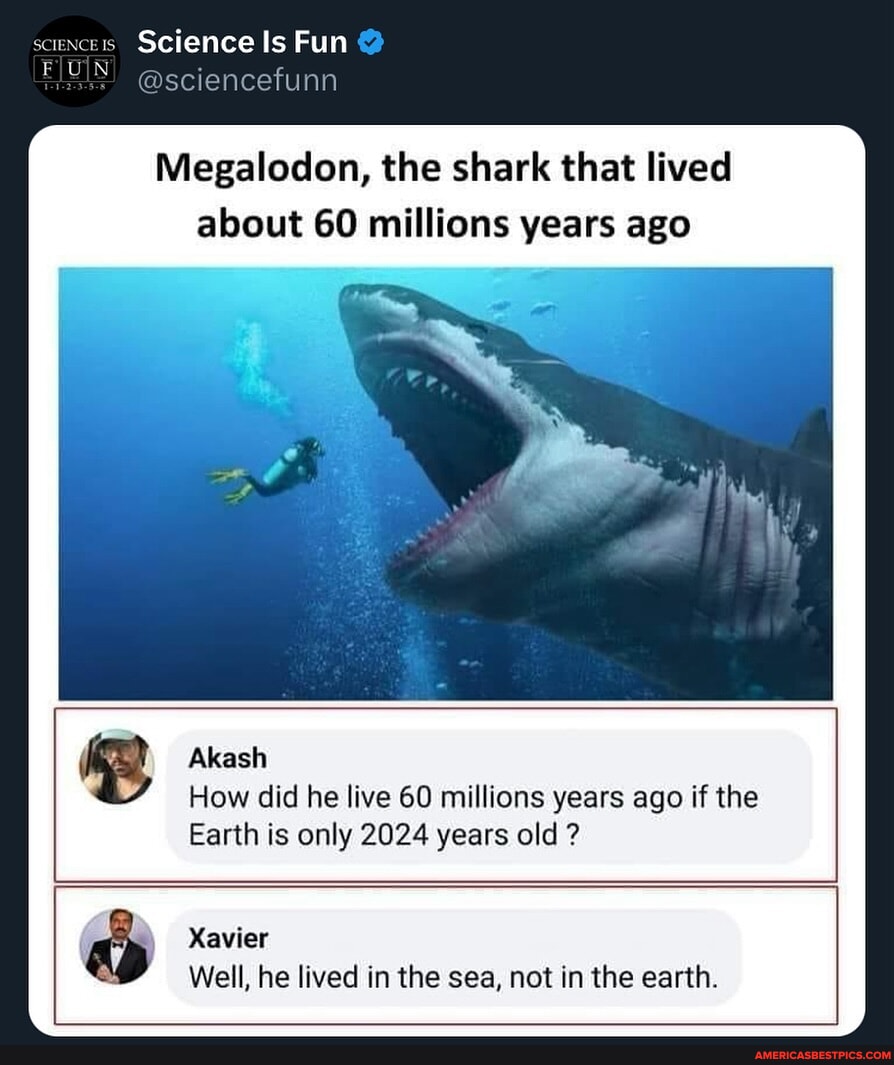Click the 'Megalodon, the shark that lived' headline
Image resolution: width=894 pixels, height=1065 pixels.
point(444,168)
